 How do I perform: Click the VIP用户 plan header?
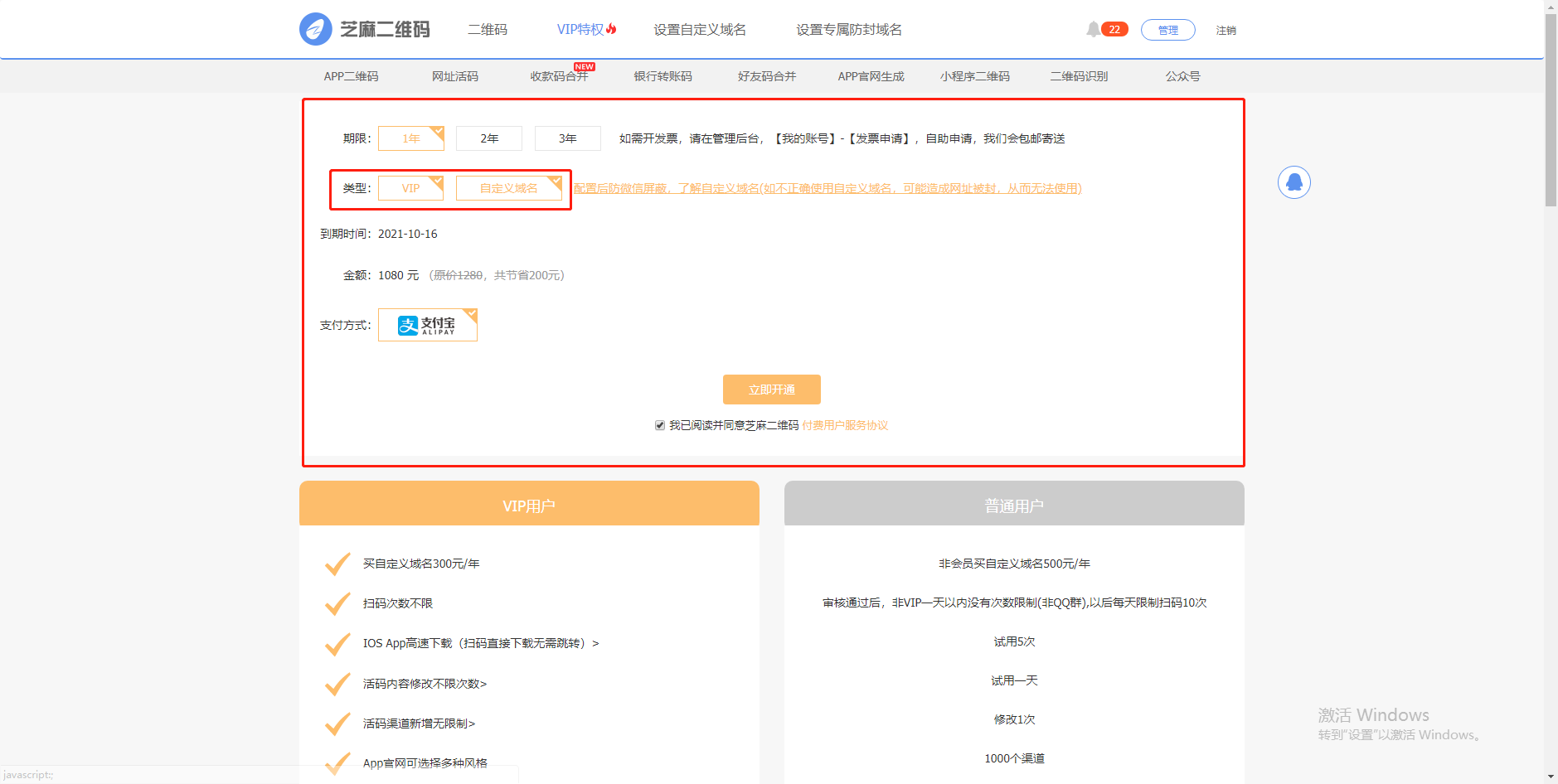(x=529, y=503)
